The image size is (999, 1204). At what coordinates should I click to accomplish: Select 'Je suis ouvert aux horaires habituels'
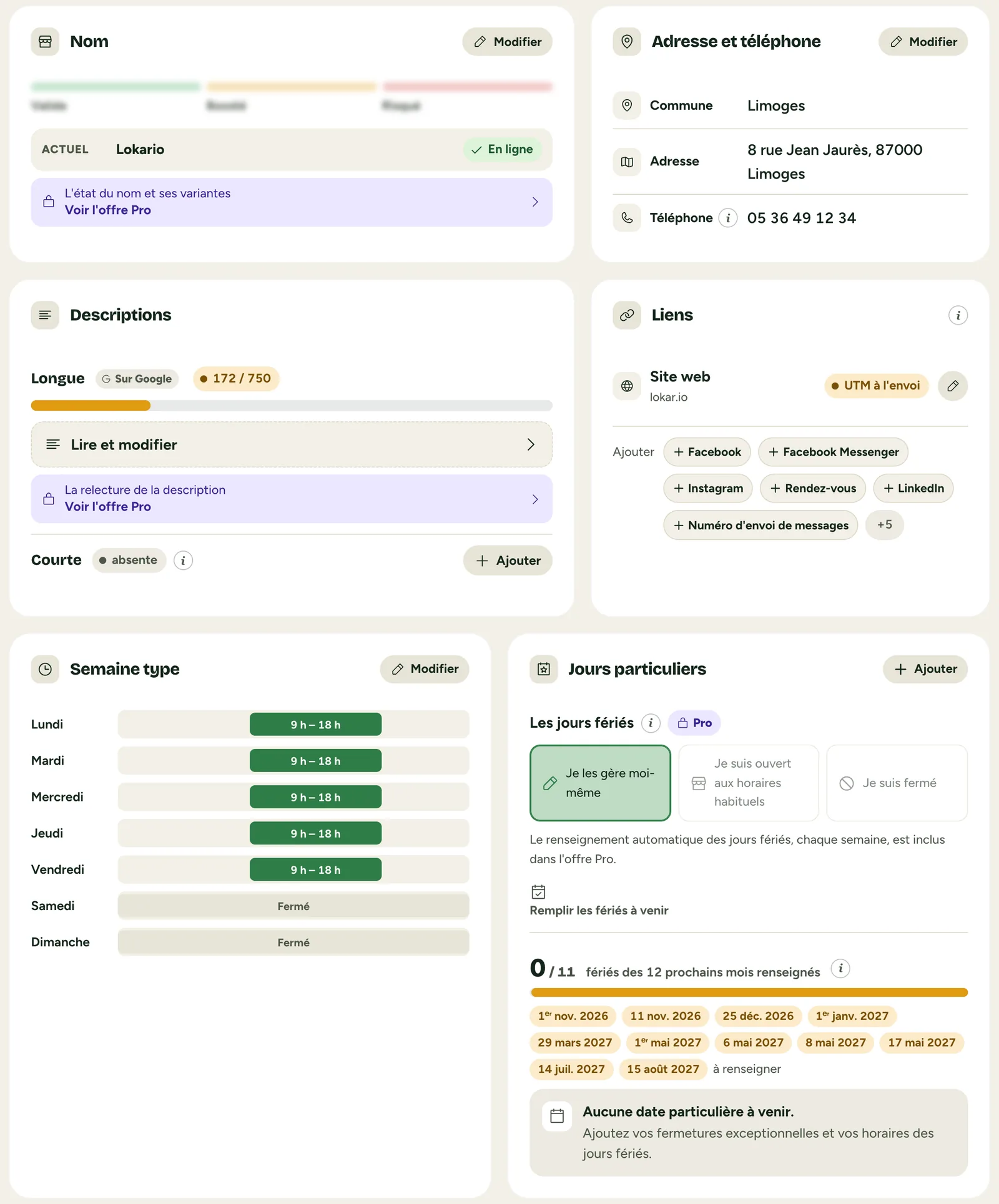coord(748,783)
